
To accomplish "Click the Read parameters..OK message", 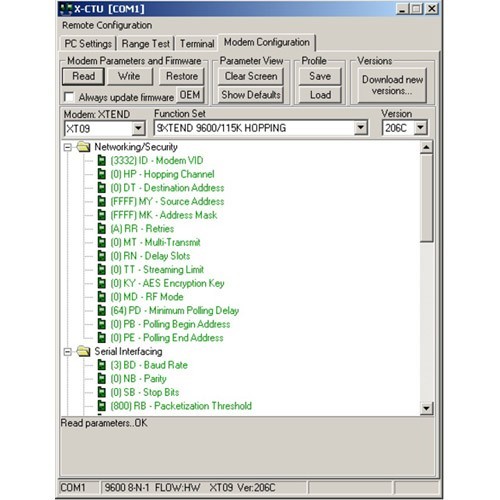I will [104, 423].
